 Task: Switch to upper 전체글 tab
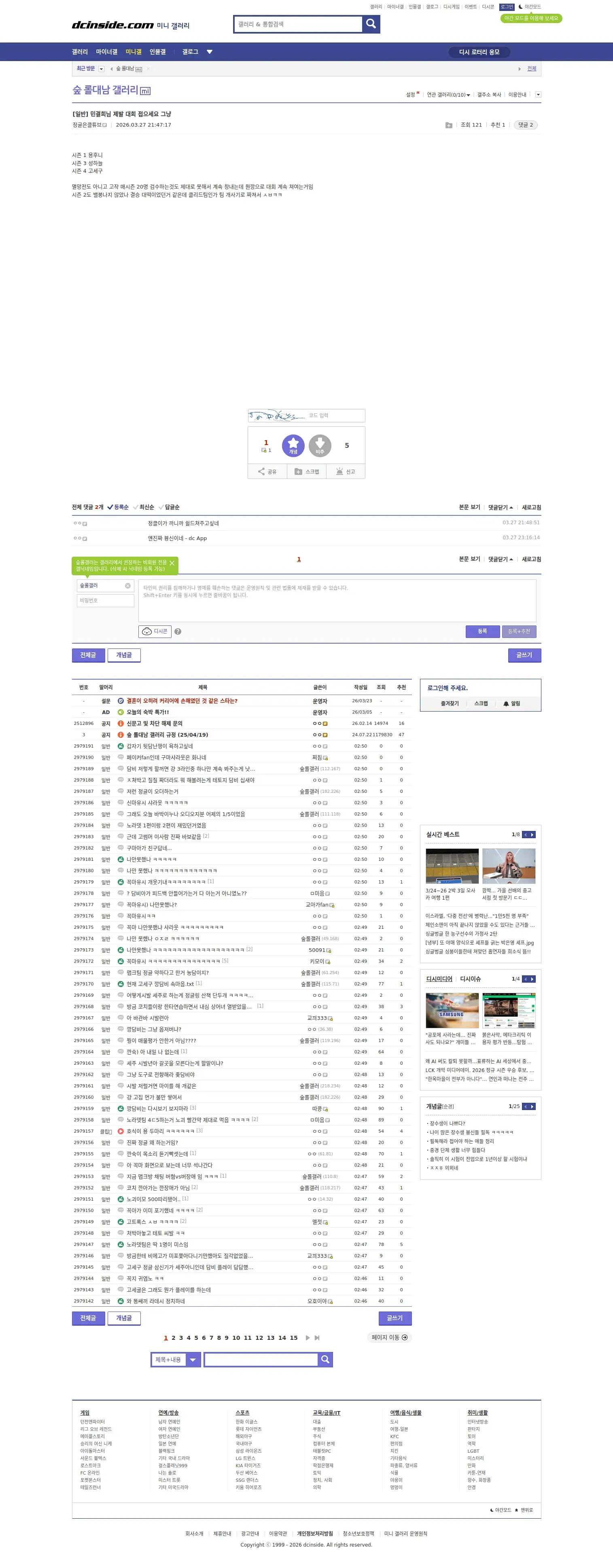[x=88, y=655]
